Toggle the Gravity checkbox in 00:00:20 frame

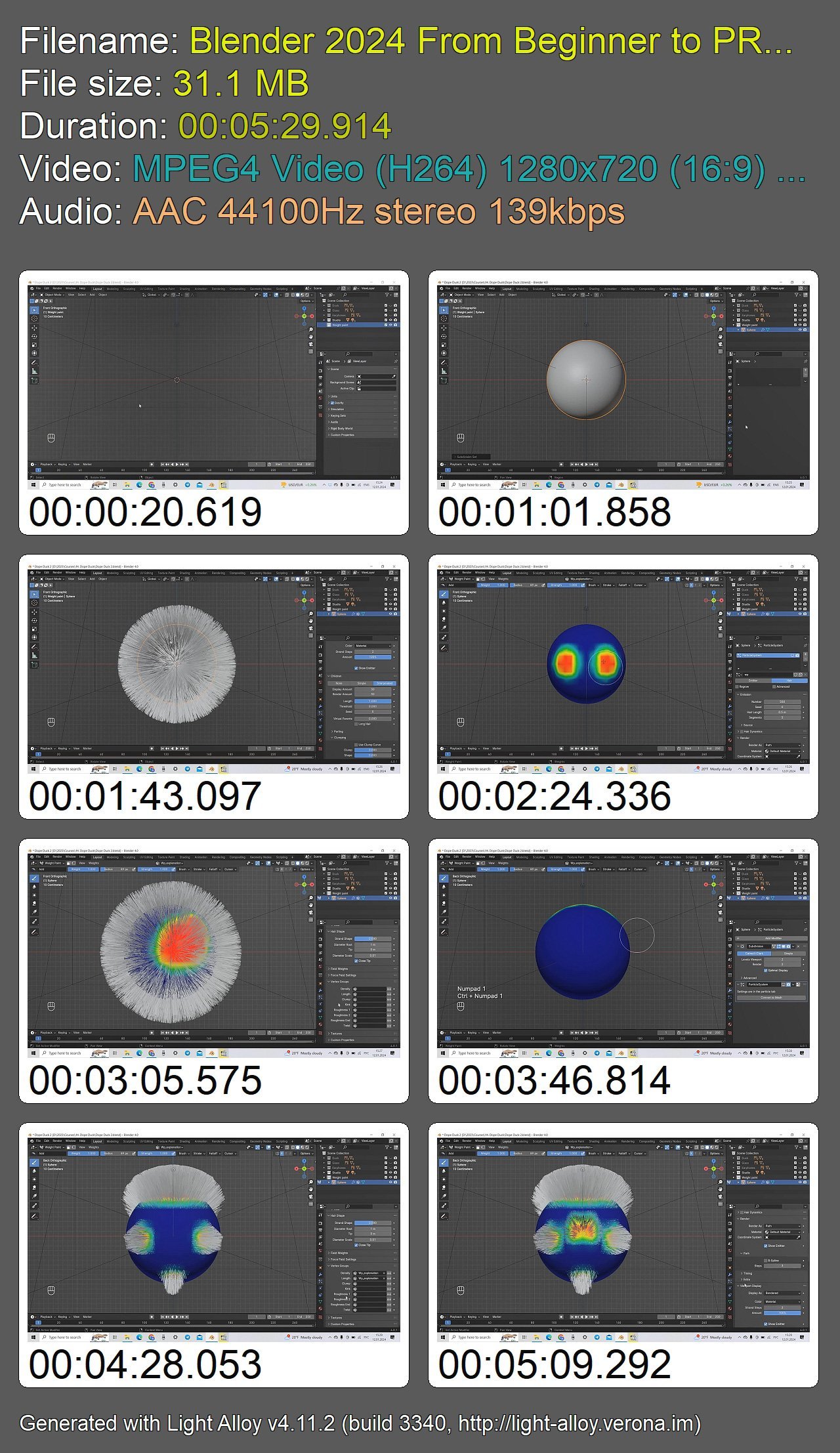pyautogui.click(x=332, y=403)
